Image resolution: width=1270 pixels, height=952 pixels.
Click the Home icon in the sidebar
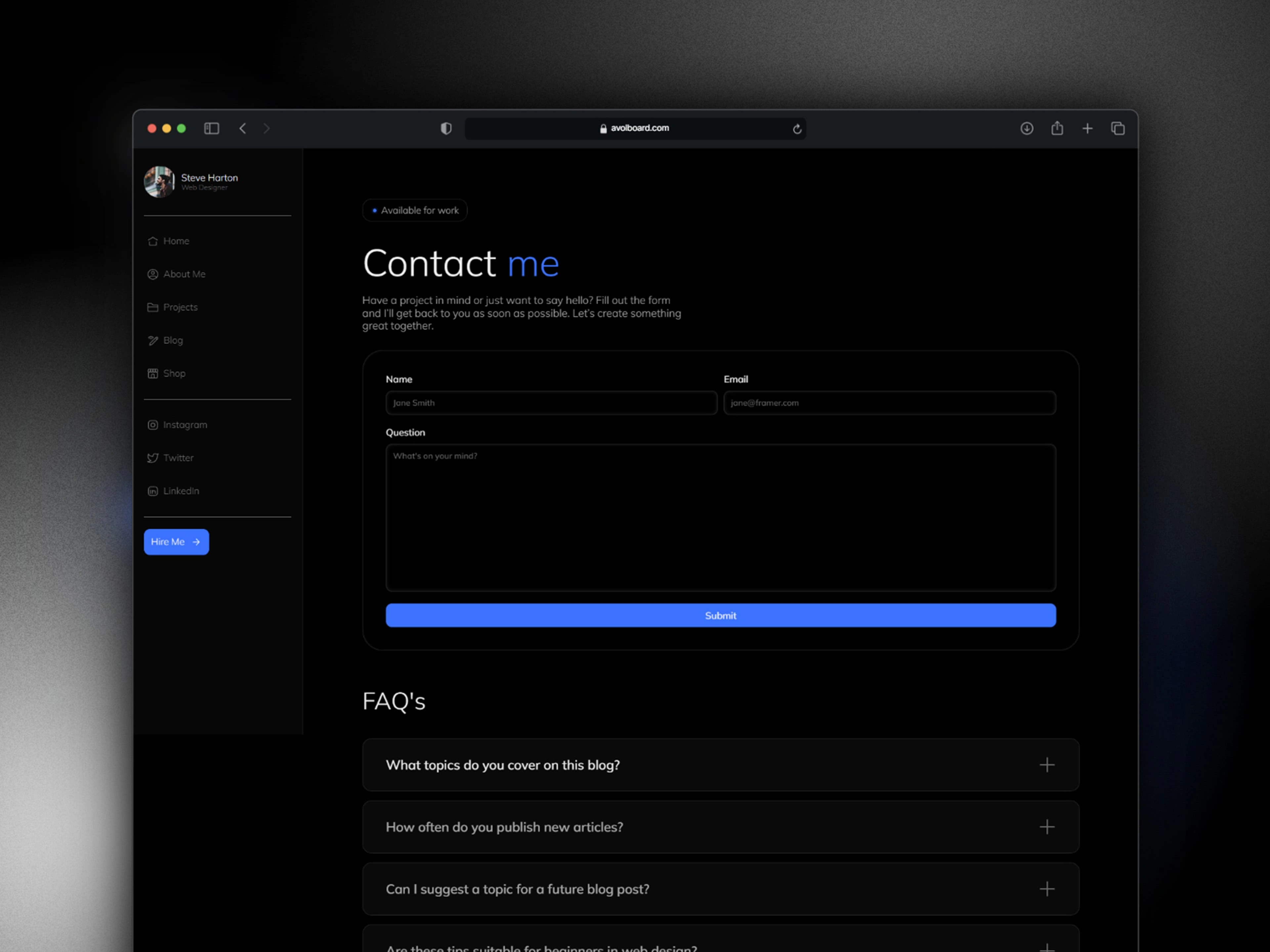coord(153,241)
